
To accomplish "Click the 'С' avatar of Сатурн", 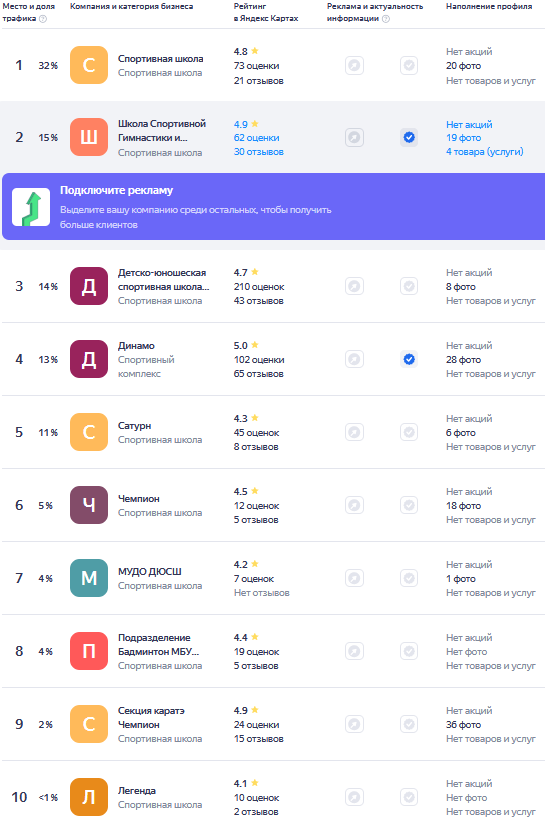I will (x=89, y=432).
